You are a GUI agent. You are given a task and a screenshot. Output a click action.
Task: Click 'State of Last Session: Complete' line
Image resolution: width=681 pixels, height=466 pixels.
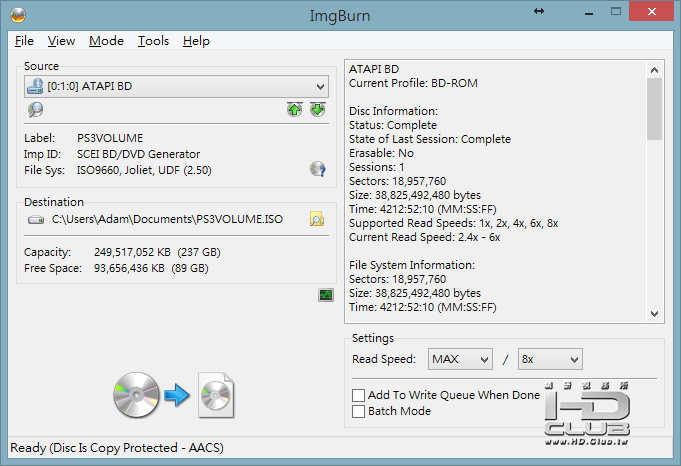(430, 139)
